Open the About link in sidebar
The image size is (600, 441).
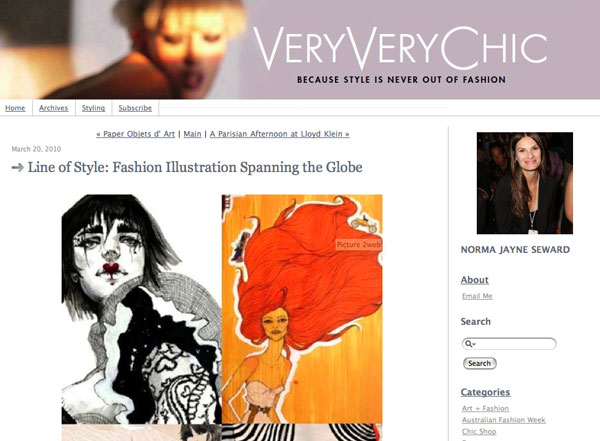pyautogui.click(x=474, y=280)
